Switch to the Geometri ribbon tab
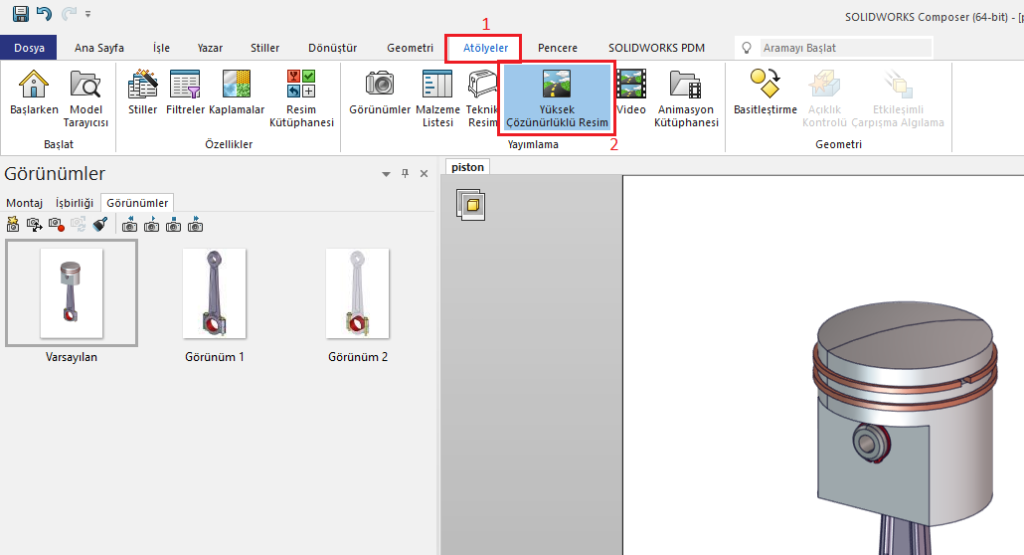The height and width of the screenshot is (555, 1024). [410, 48]
